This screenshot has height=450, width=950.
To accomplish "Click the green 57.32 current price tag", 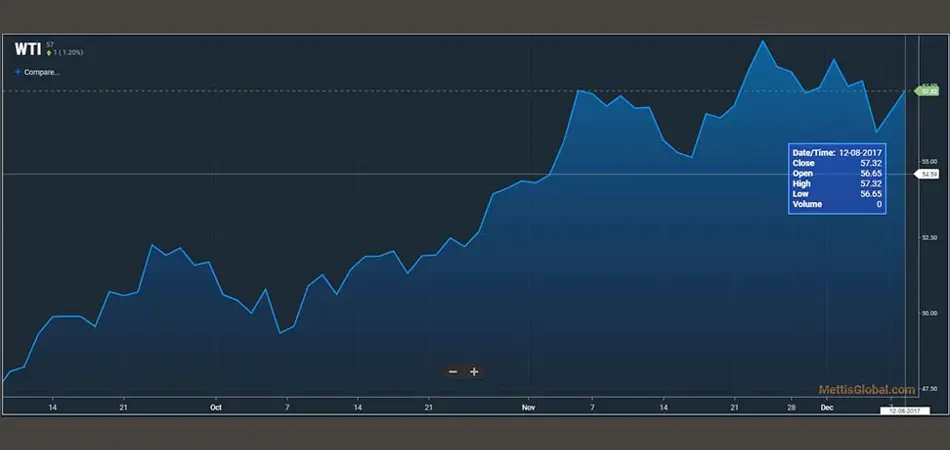I will click(927, 91).
